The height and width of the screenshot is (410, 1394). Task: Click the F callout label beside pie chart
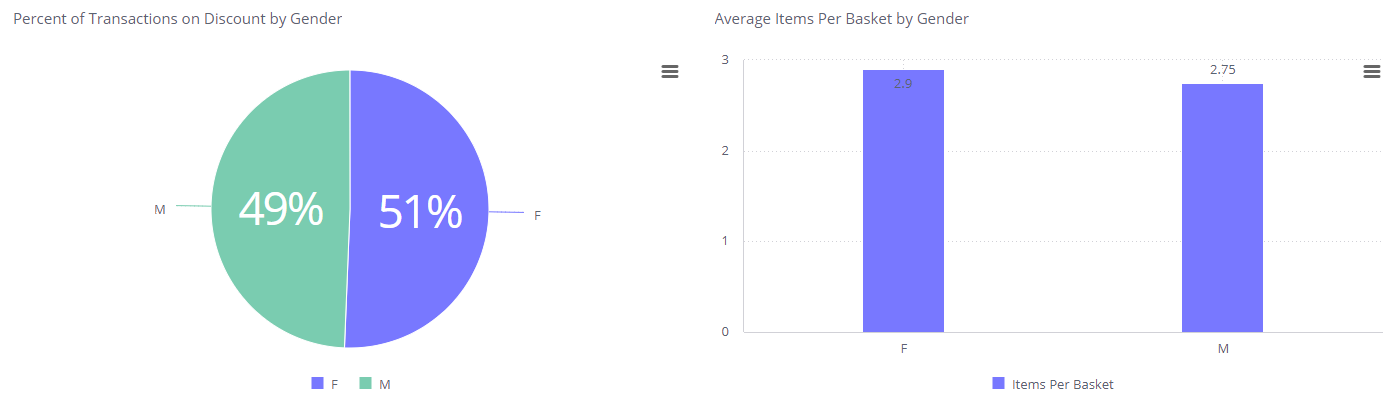pyautogui.click(x=537, y=215)
